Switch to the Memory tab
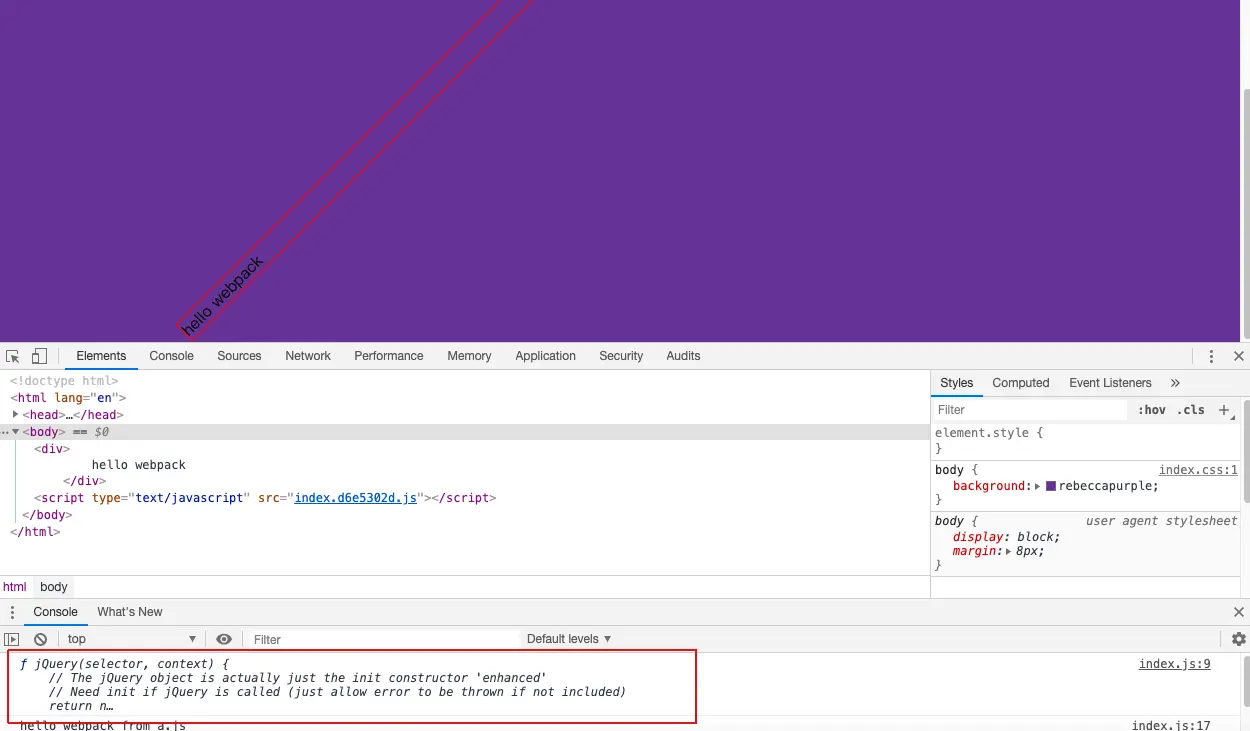The width and height of the screenshot is (1250, 731). (x=469, y=356)
